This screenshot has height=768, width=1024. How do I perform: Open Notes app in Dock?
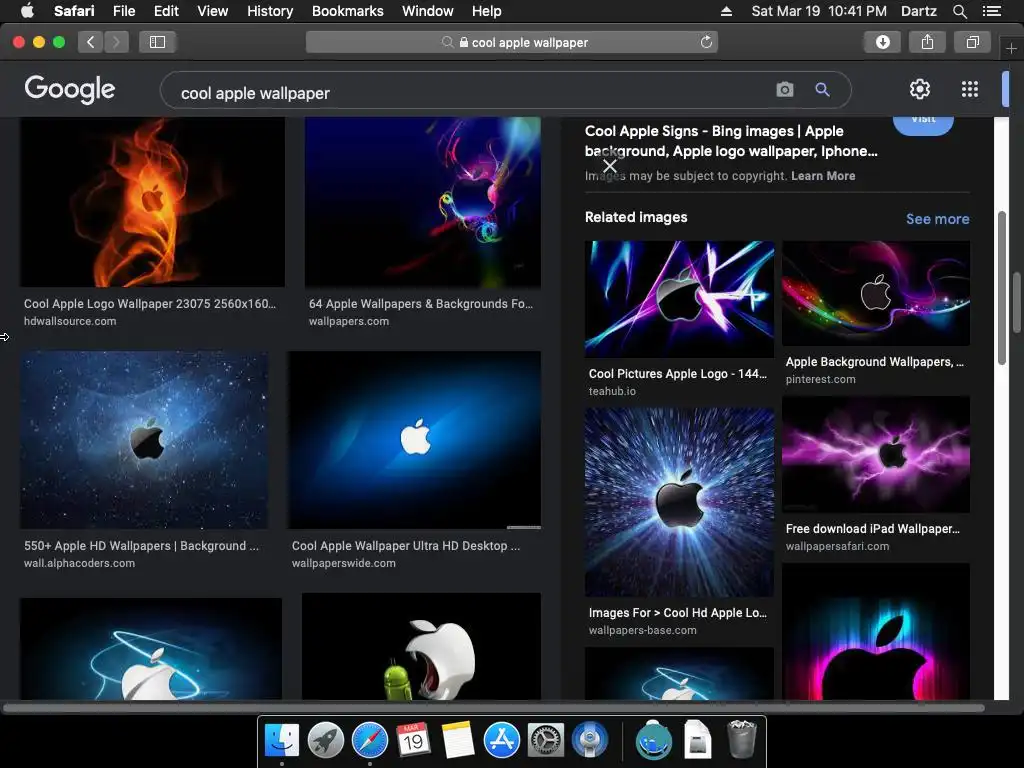tap(457, 740)
